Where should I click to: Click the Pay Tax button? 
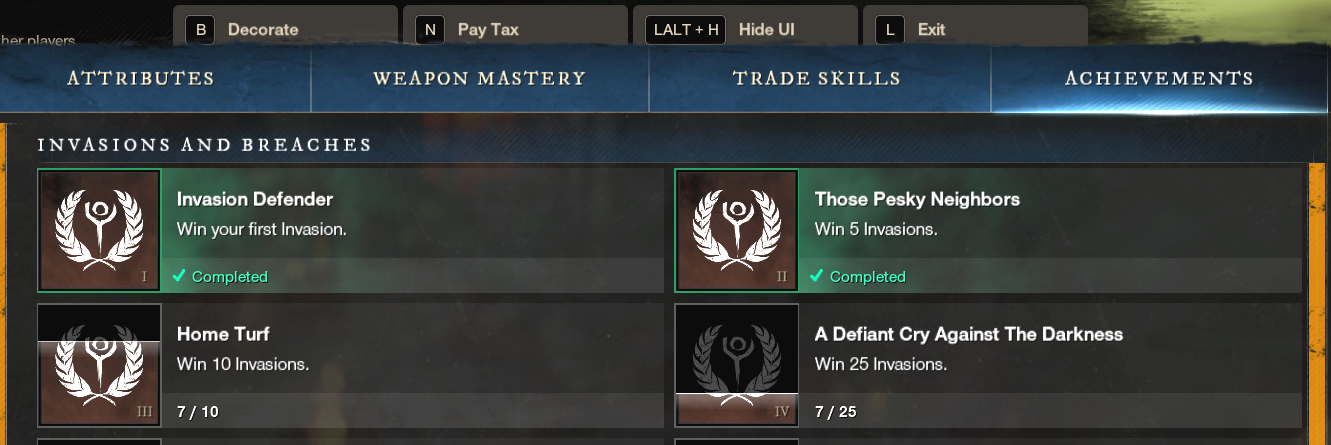tap(515, 27)
